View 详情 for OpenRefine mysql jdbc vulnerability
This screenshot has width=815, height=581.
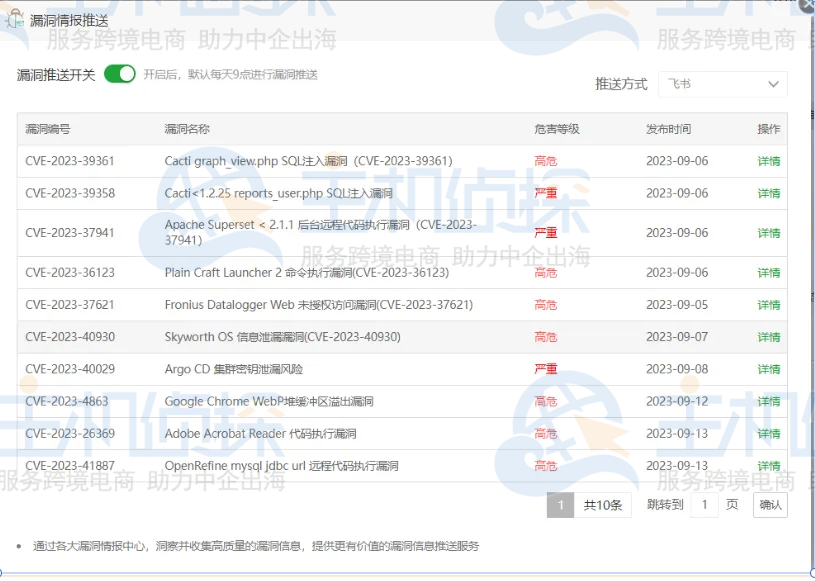point(771,465)
